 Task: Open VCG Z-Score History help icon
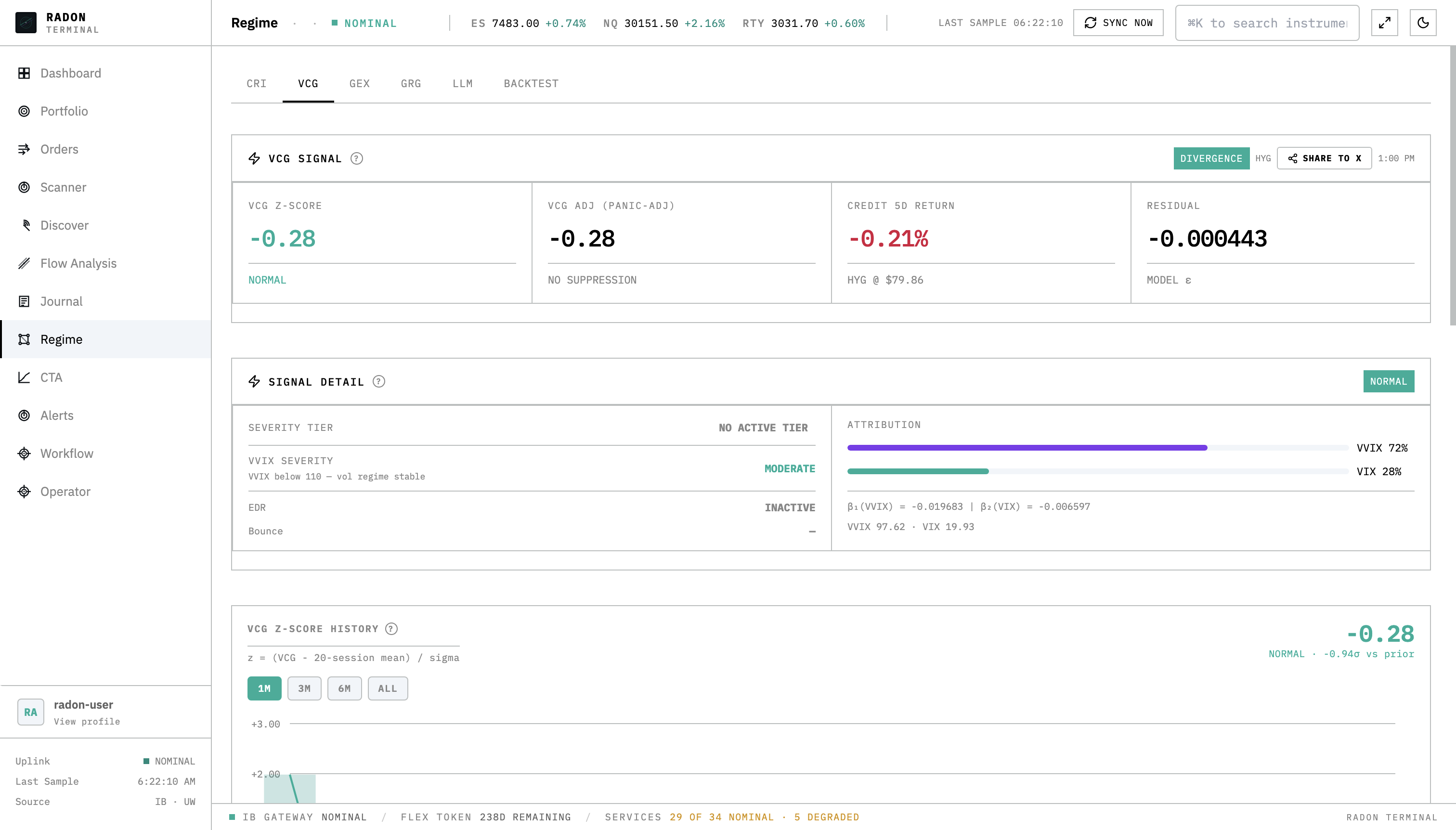coord(391,629)
